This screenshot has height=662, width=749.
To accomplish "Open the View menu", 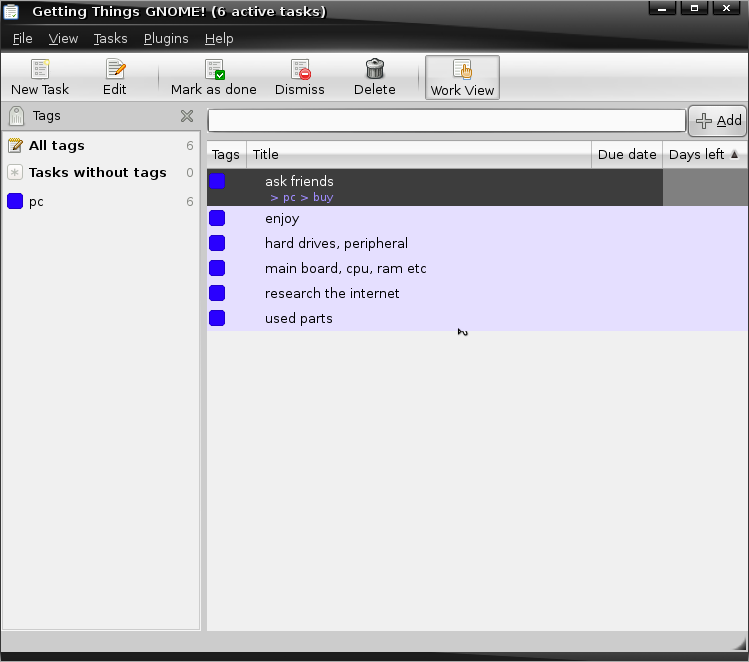I will (x=63, y=39).
